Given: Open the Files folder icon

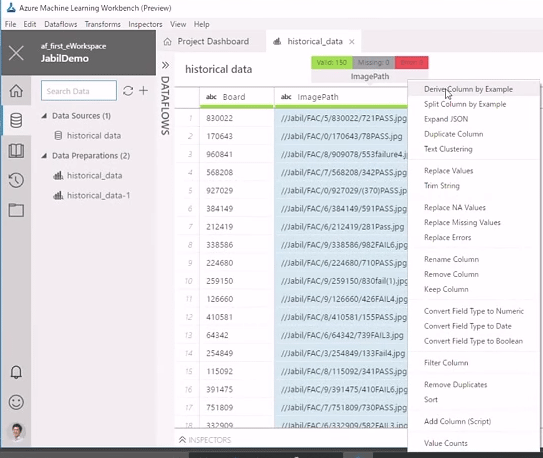Looking at the screenshot, I should click(16, 210).
